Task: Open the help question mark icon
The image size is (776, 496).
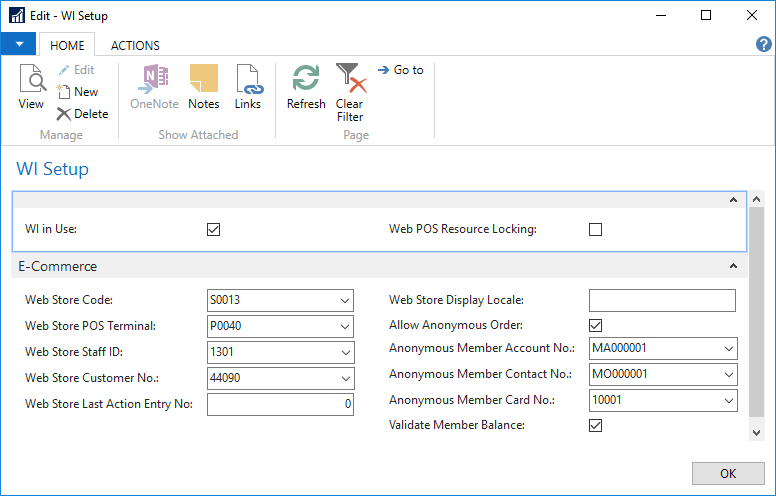Action: pos(763,45)
